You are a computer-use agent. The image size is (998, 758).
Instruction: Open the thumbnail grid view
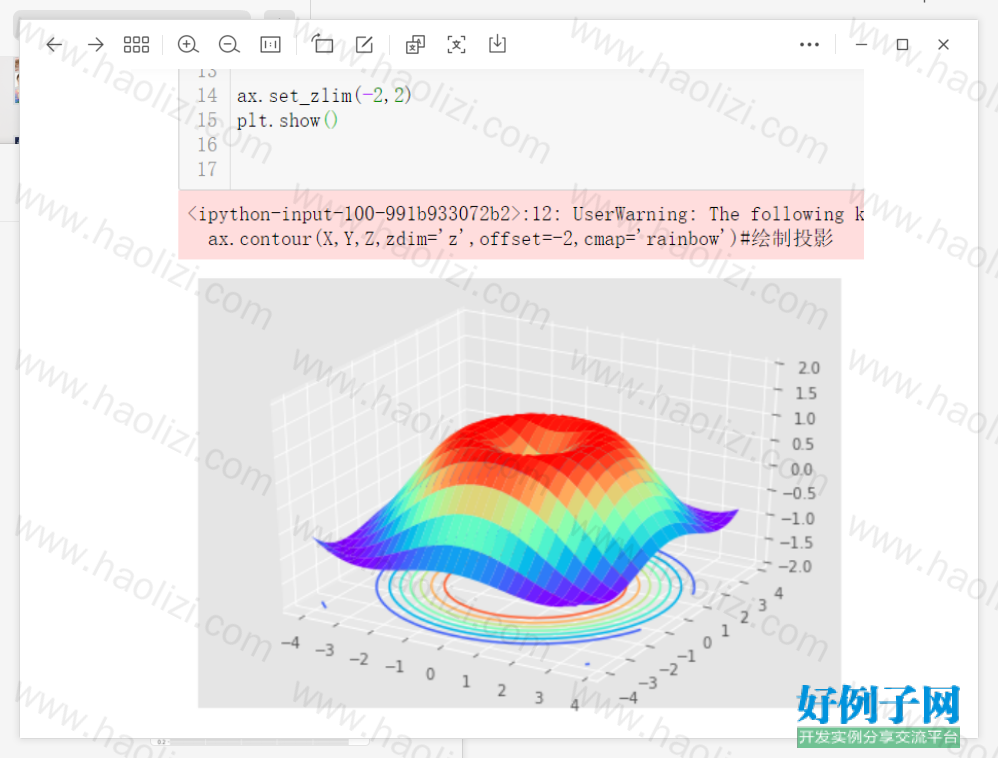(136, 45)
